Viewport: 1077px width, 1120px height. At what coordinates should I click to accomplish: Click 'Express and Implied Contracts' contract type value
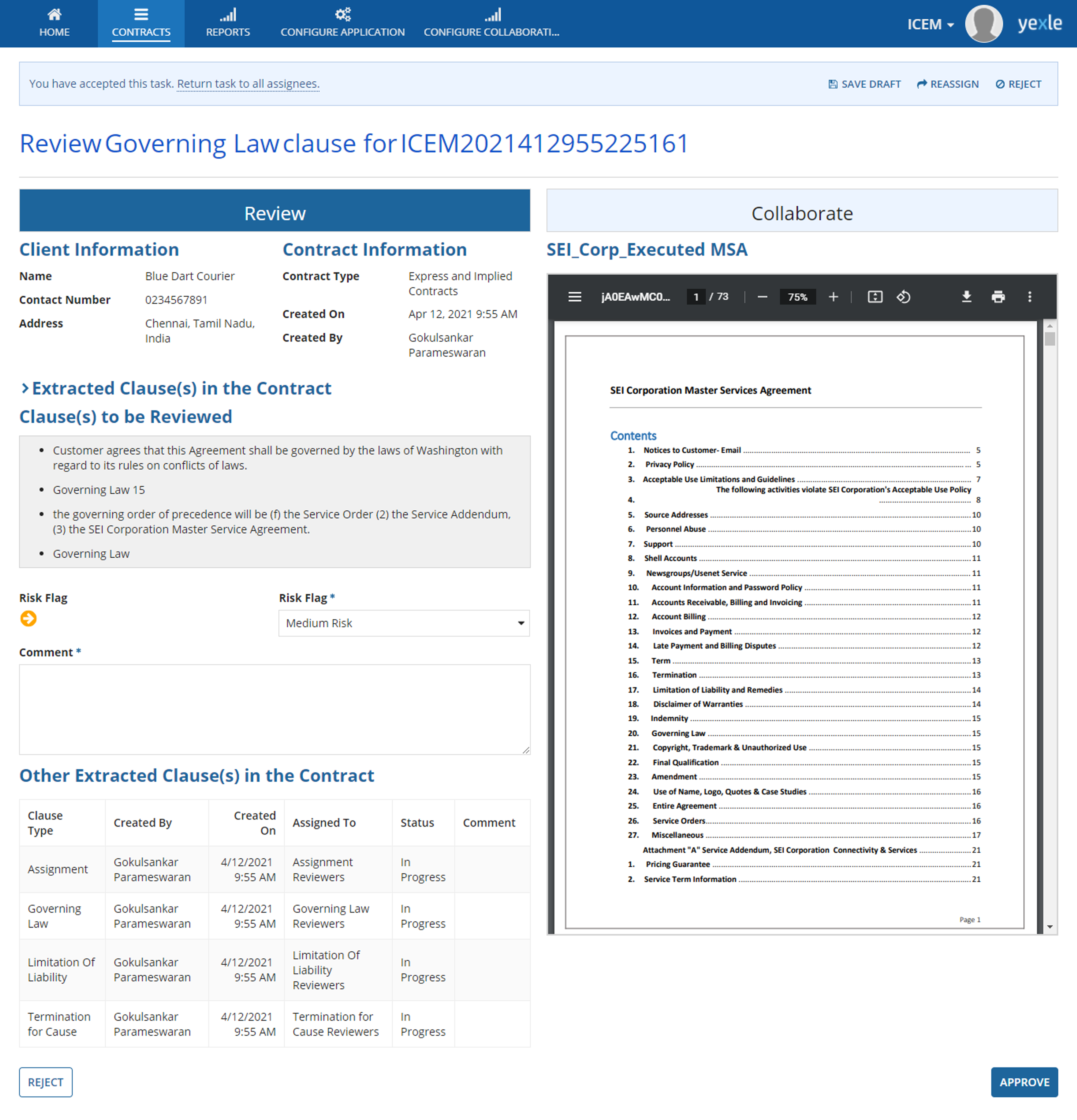[461, 283]
